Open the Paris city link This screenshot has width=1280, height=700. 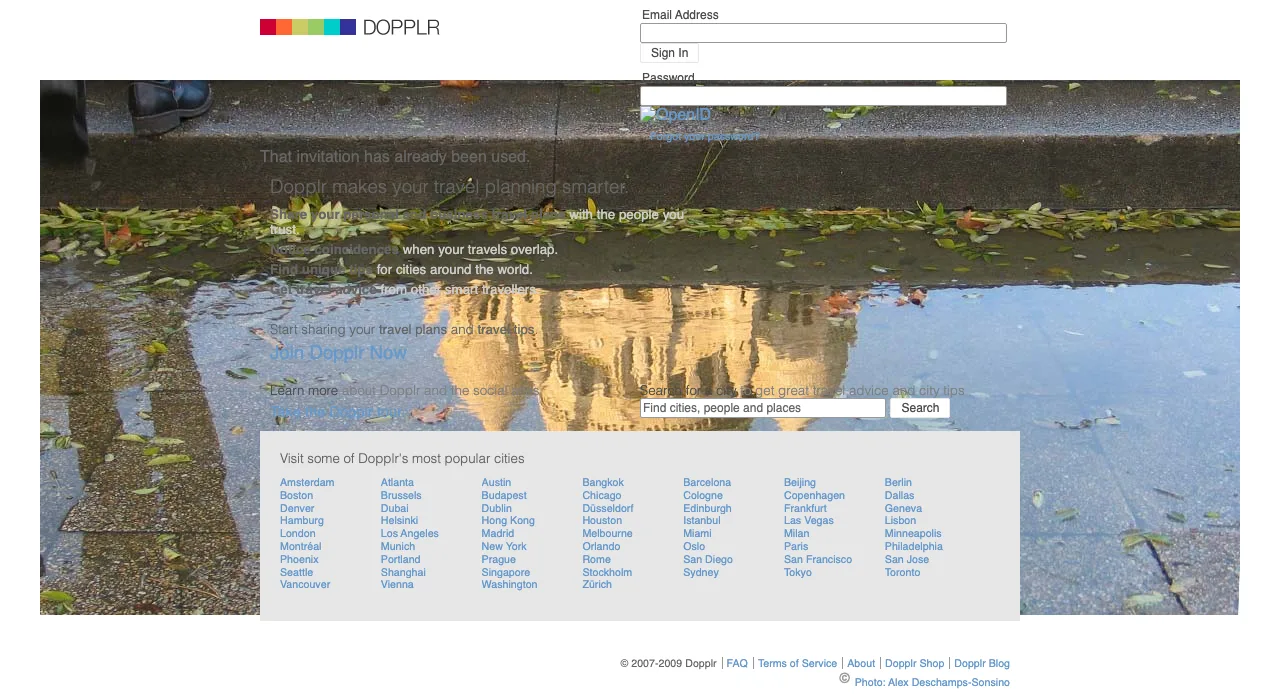click(x=796, y=547)
